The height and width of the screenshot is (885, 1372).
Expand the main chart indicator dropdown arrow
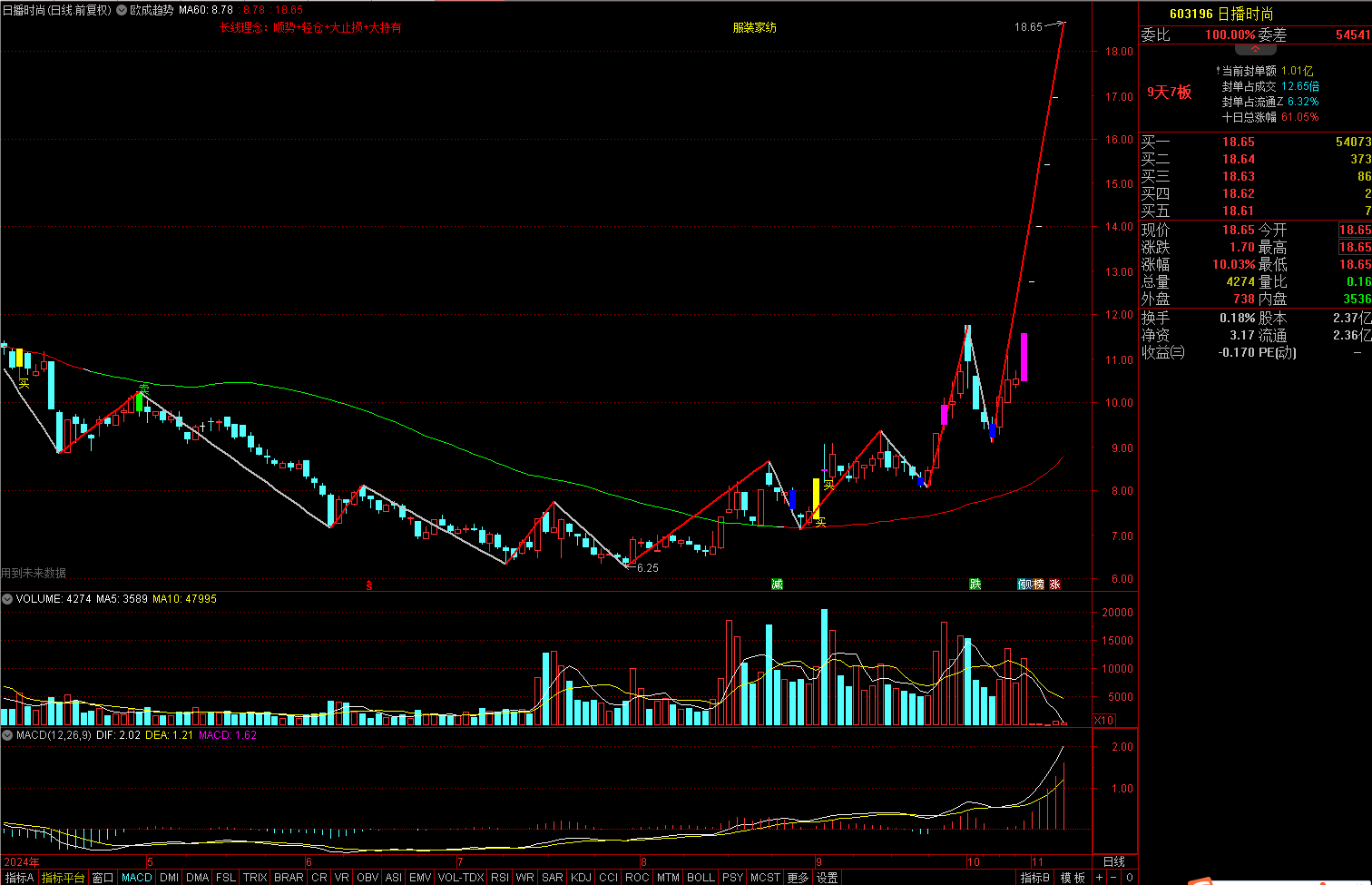(122, 10)
